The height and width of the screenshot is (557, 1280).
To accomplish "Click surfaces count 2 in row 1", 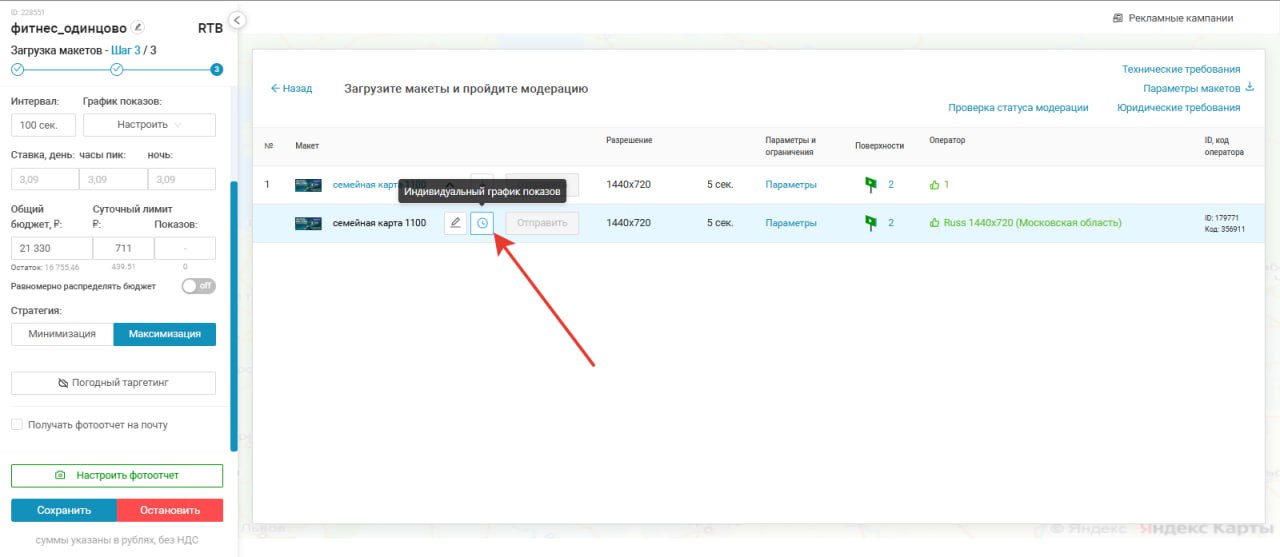I will pos(891,185).
